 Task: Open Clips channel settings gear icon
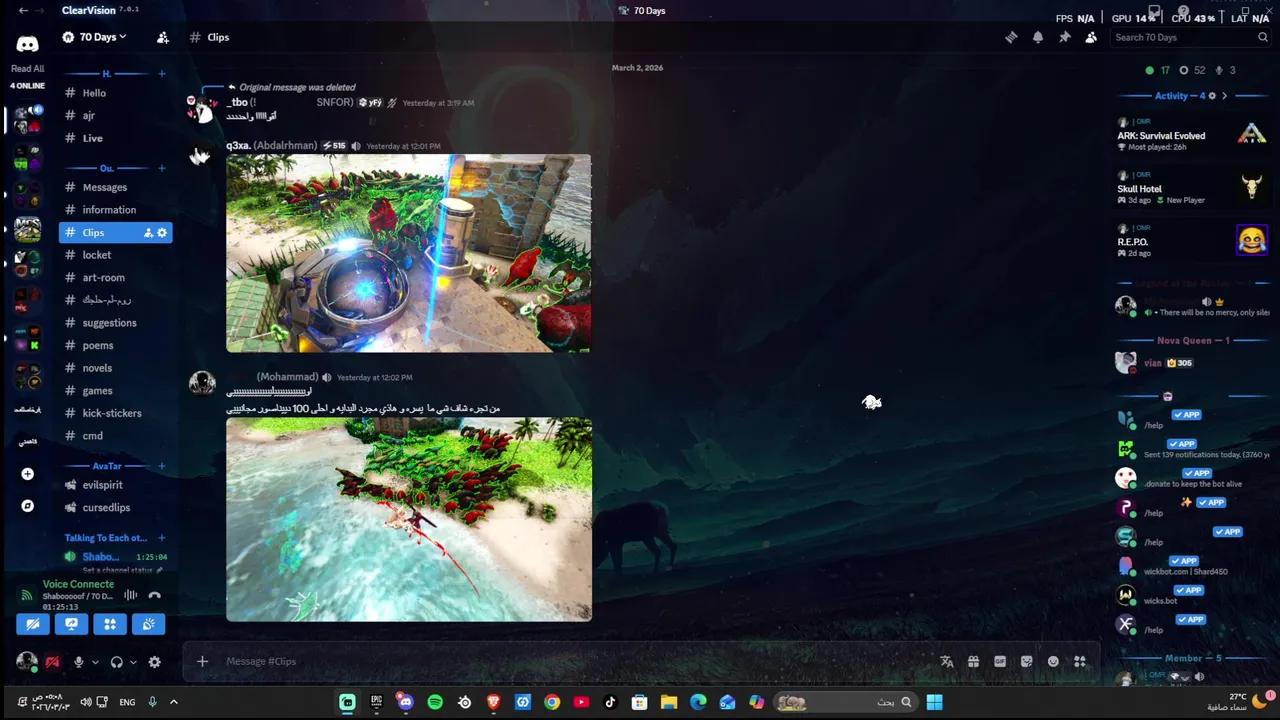(x=162, y=233)
